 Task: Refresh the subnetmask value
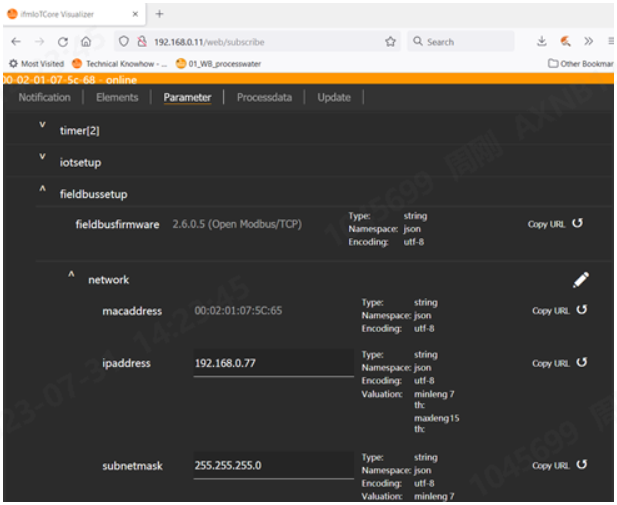pos(582,464)
